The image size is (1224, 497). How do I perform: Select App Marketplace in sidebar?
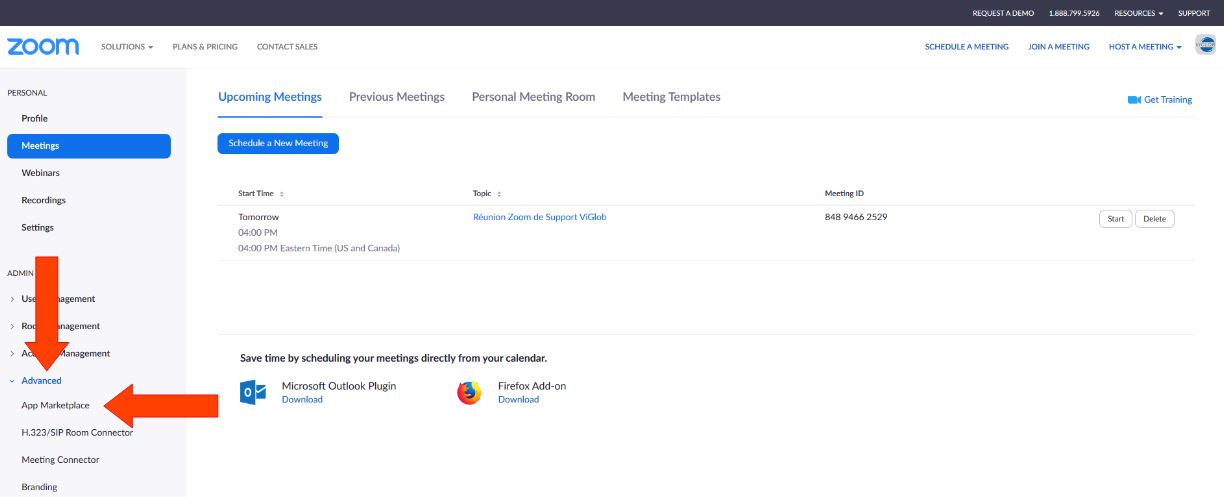click(x=56, y=405)
